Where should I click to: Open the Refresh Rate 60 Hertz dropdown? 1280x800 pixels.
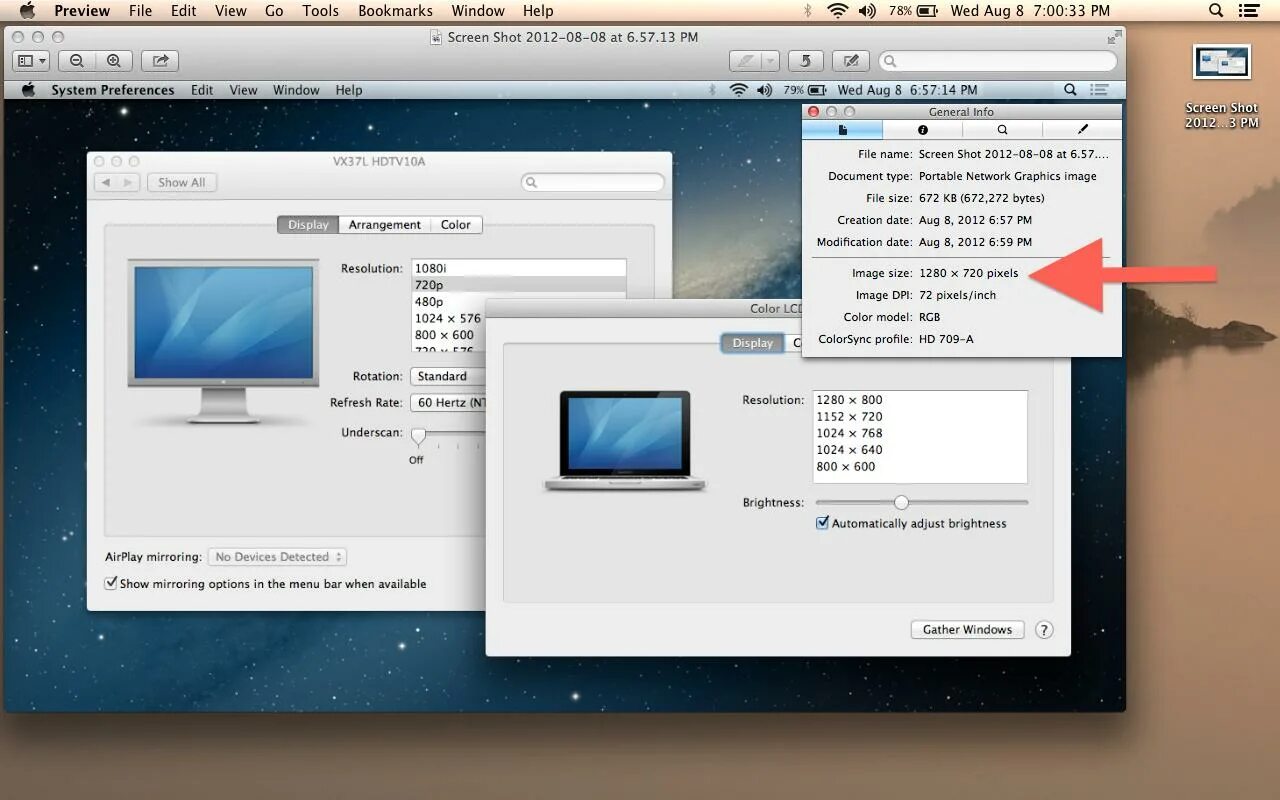(447, 402)
